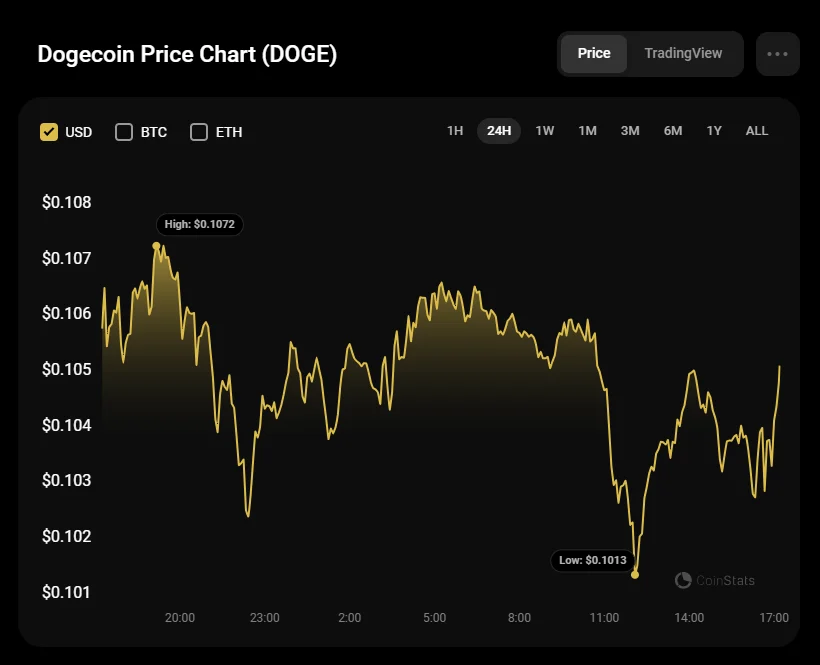The height and width of the screenshot is (665, 820).
Task: Click the Dogecoin Price Chart (DOGE) heading
Action: tap(187, 54)
